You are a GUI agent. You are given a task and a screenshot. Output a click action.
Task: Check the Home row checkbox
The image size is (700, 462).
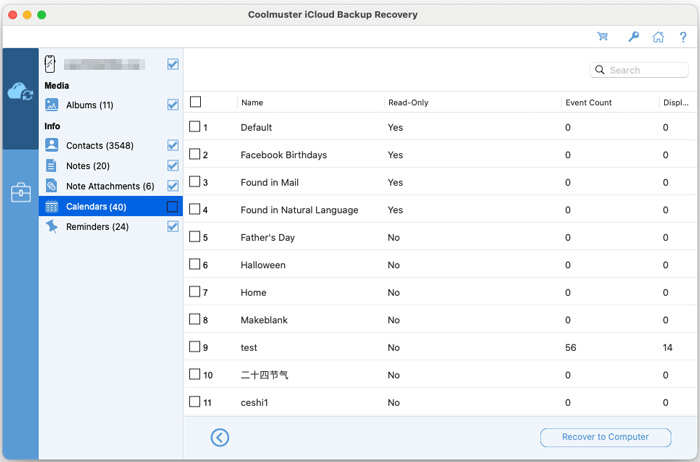(x=194, y=292)
